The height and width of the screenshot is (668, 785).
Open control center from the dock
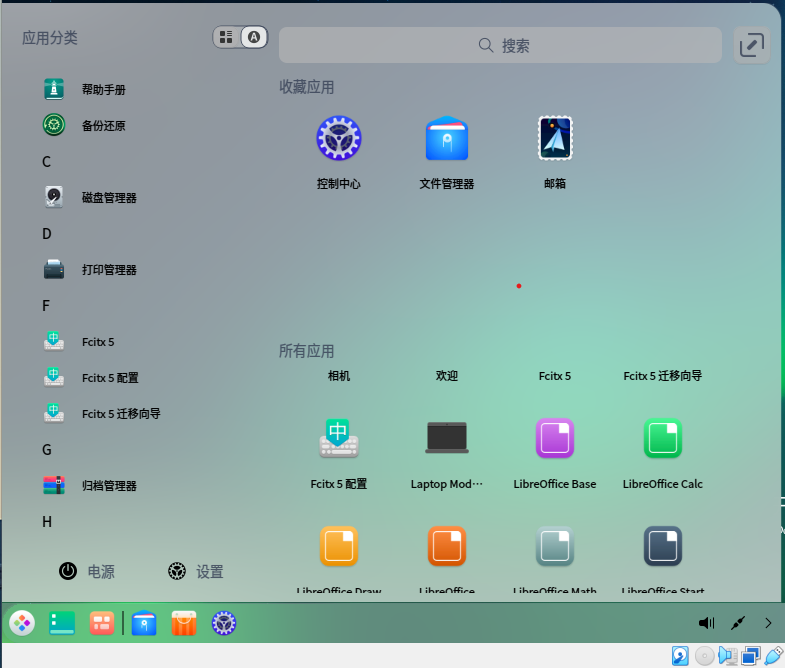coord(224,623)
